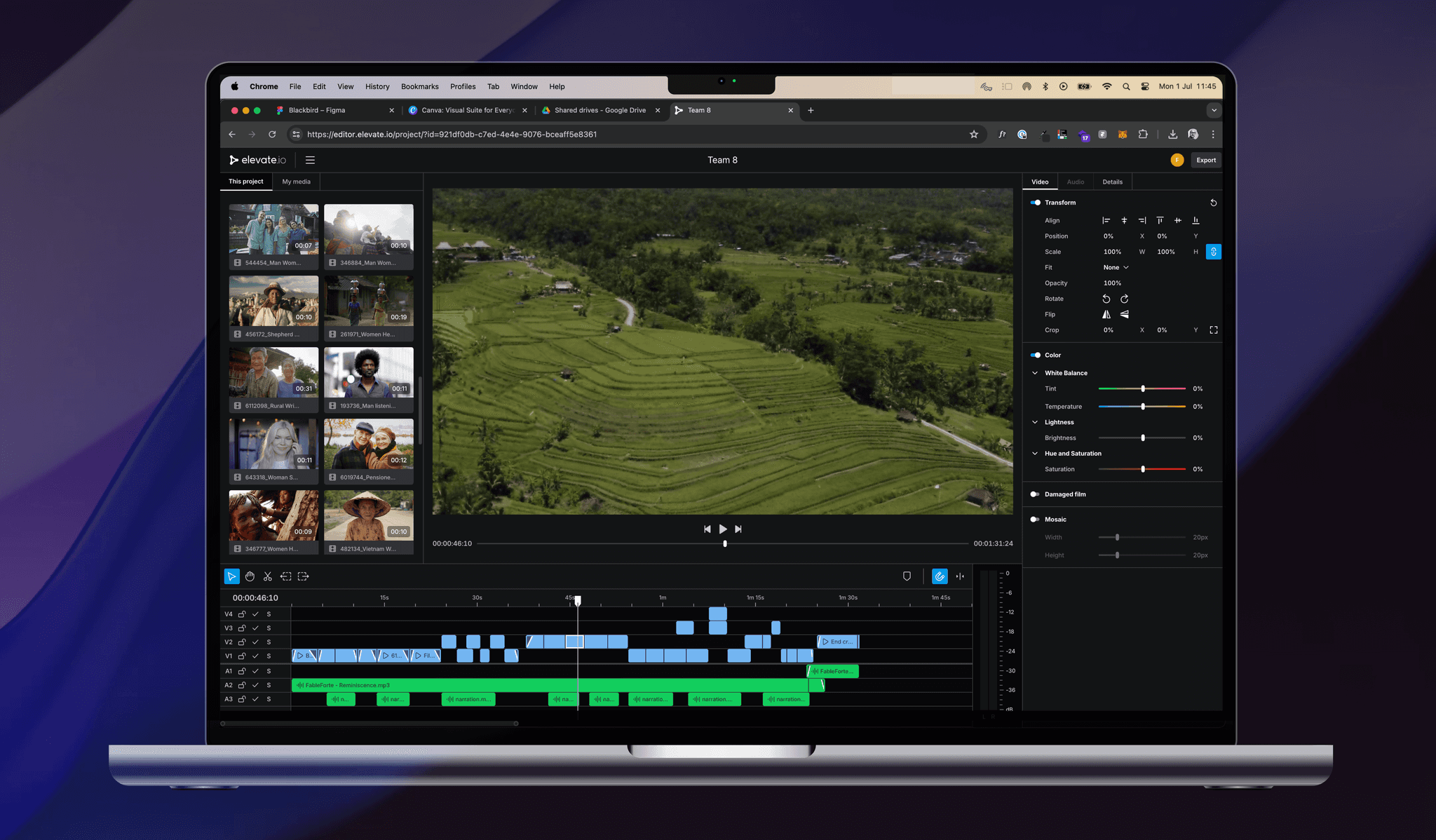Screen dimensions: 1436x840
Task: Collapse the Hue and Saturation section
Action: pyautogui.click(x=1036, y=453)
